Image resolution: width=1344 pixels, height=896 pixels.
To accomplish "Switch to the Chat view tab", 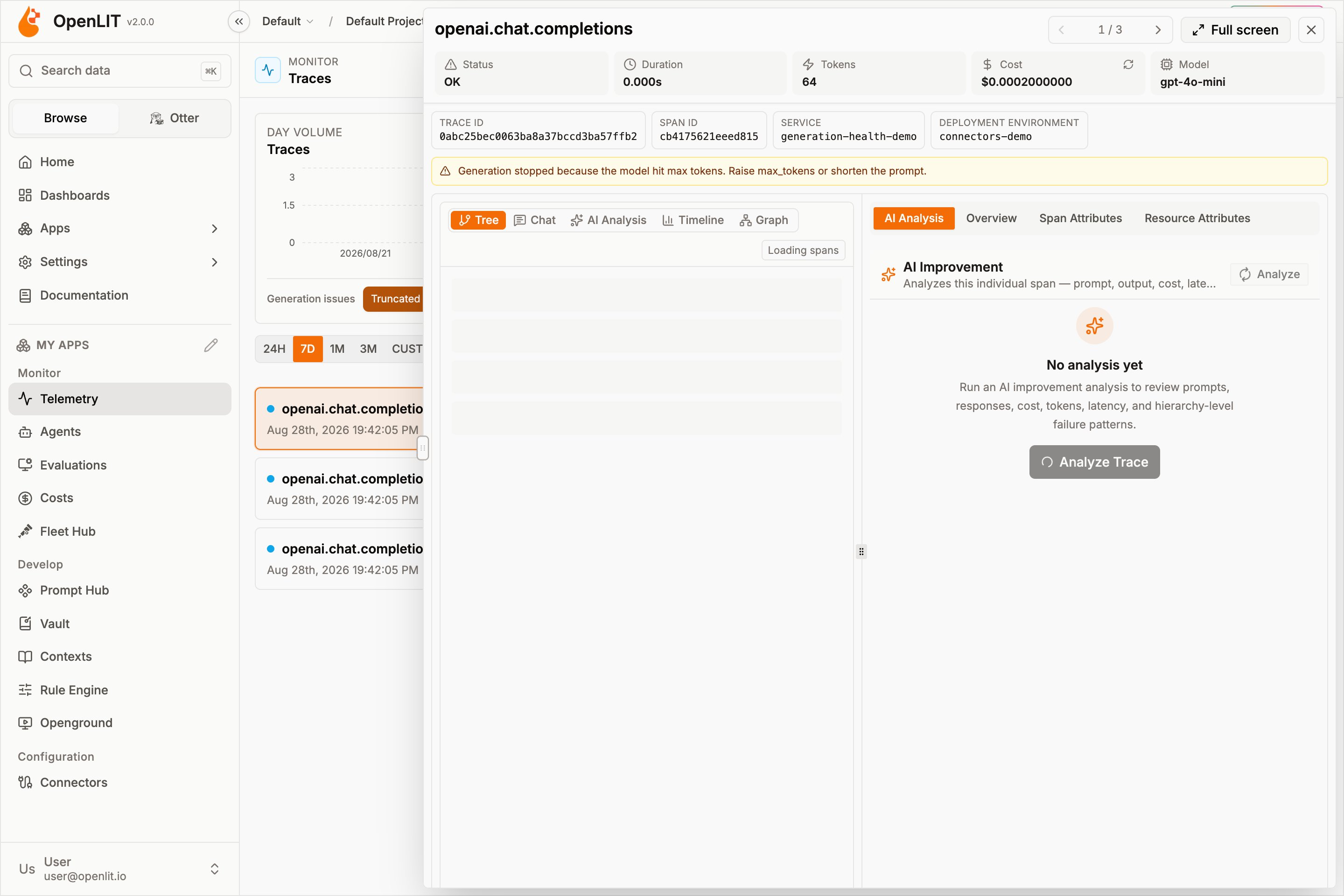I will pyautogui.click(x=535, y=220).
